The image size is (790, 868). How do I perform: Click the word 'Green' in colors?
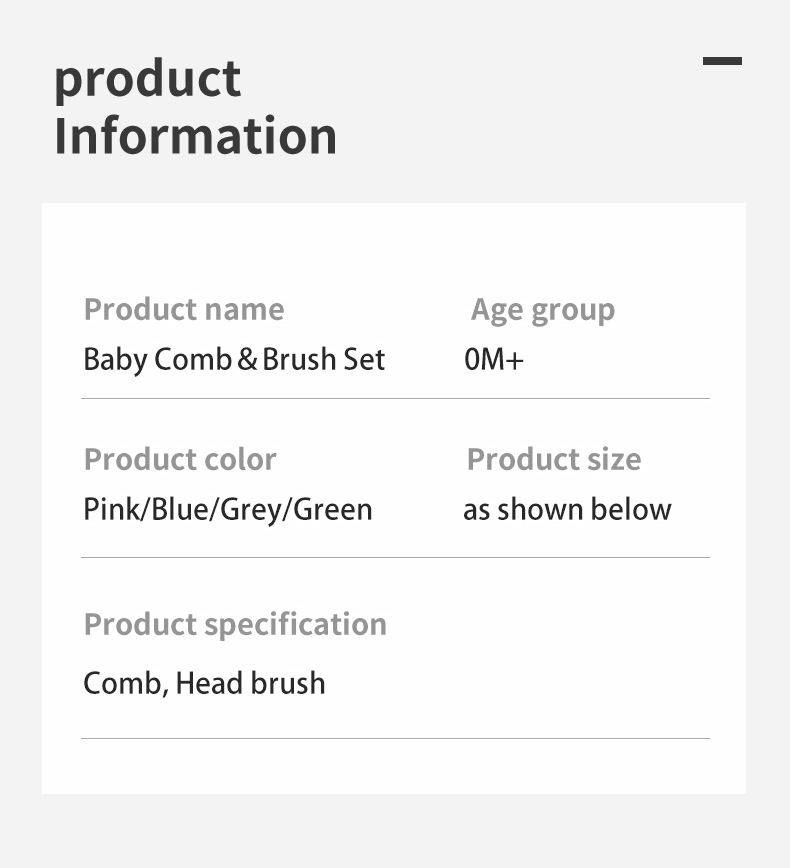coord(334,510)
